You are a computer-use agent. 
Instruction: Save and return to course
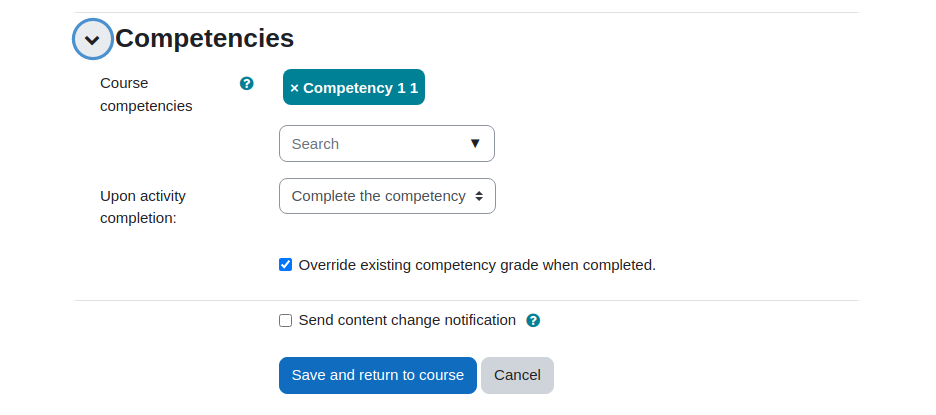click(x=378, y=375)
